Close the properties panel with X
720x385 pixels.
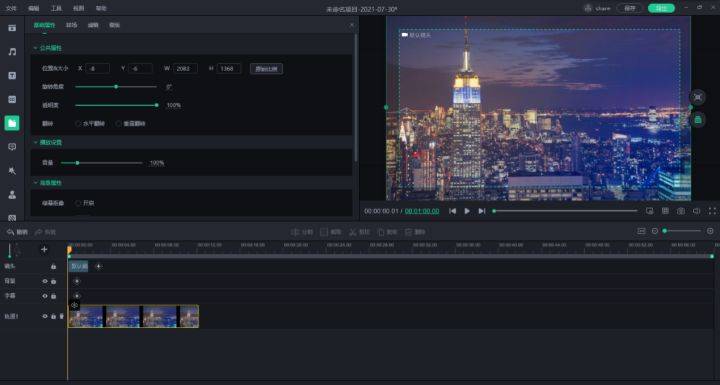pyautogui.click(x=352, y=25)
